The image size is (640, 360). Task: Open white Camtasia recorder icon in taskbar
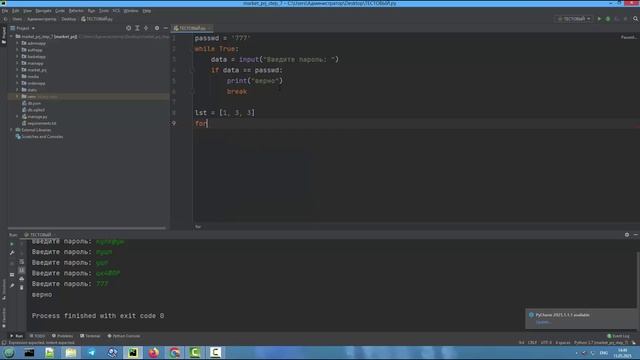[215, 353]
